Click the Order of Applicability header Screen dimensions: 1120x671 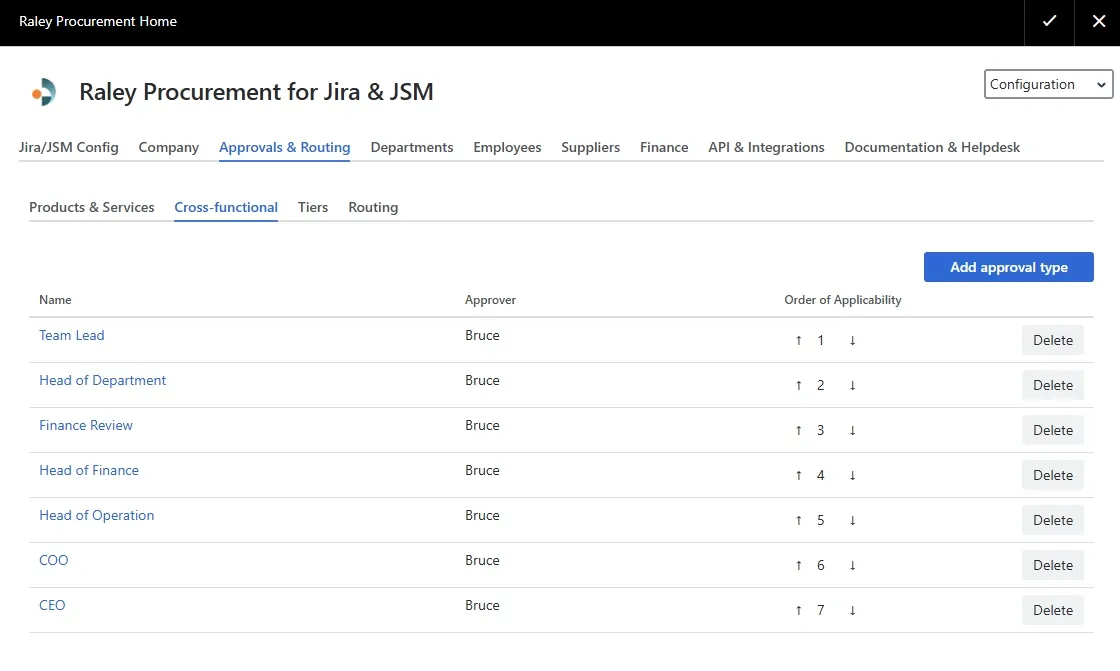(x=843, y=300)
